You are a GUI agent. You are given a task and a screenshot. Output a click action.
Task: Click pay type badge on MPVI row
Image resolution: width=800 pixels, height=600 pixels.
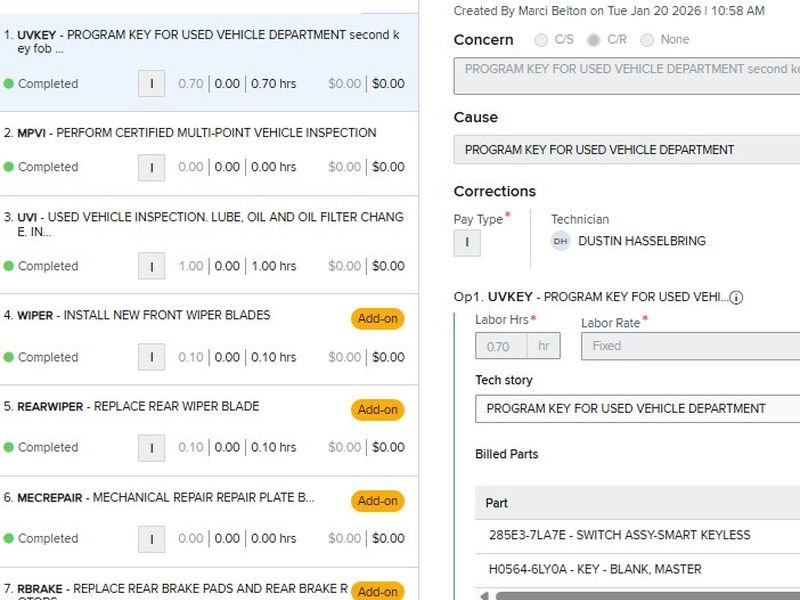[151, 167]
